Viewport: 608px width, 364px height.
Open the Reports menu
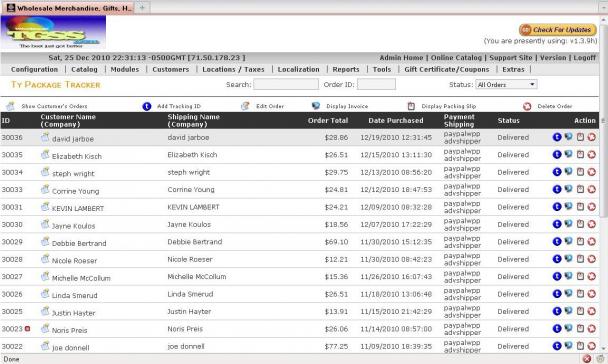(346, 69)
